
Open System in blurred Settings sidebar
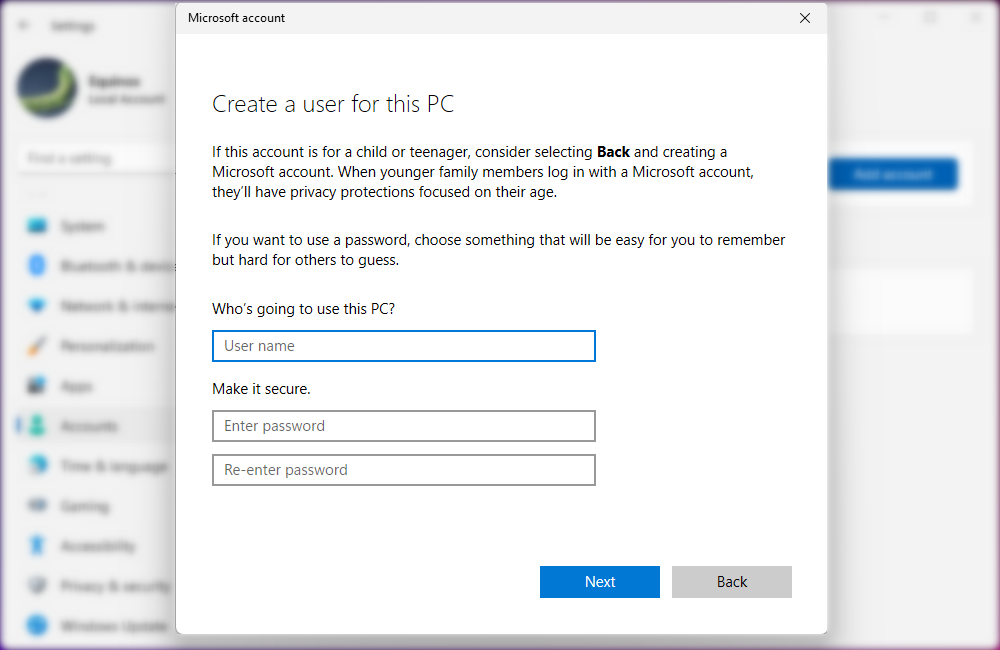(82, 226)
